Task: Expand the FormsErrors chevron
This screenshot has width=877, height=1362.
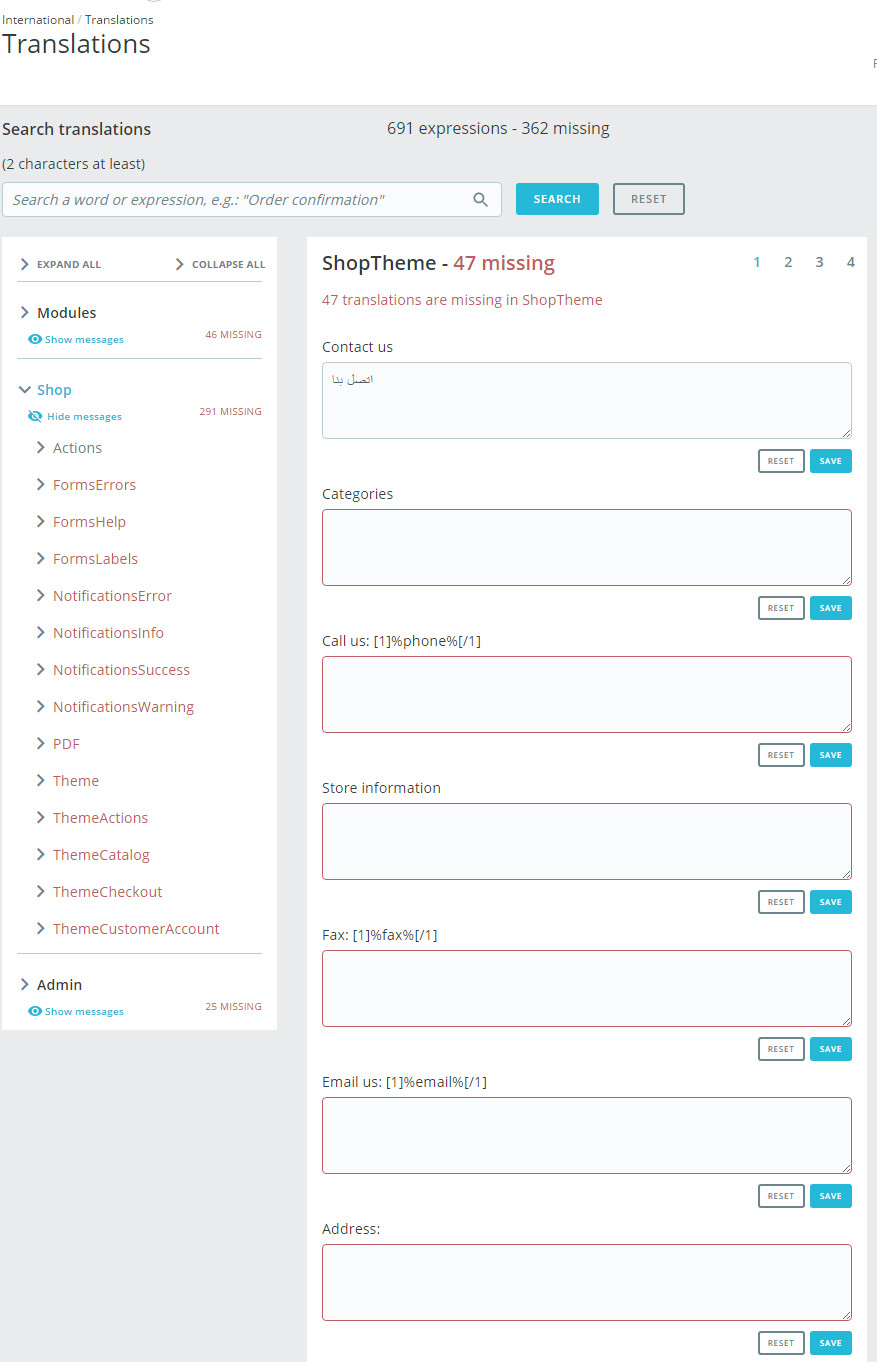Action: [41, 485]
